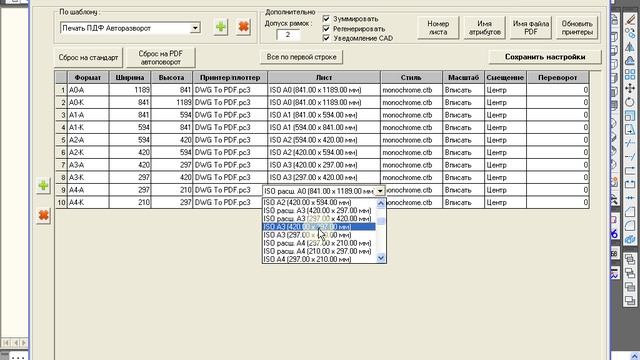640x360 pixels.
Task: Choose ISO расш. A4 (297.00 x 210.00 мм) option
Action: 318,243
